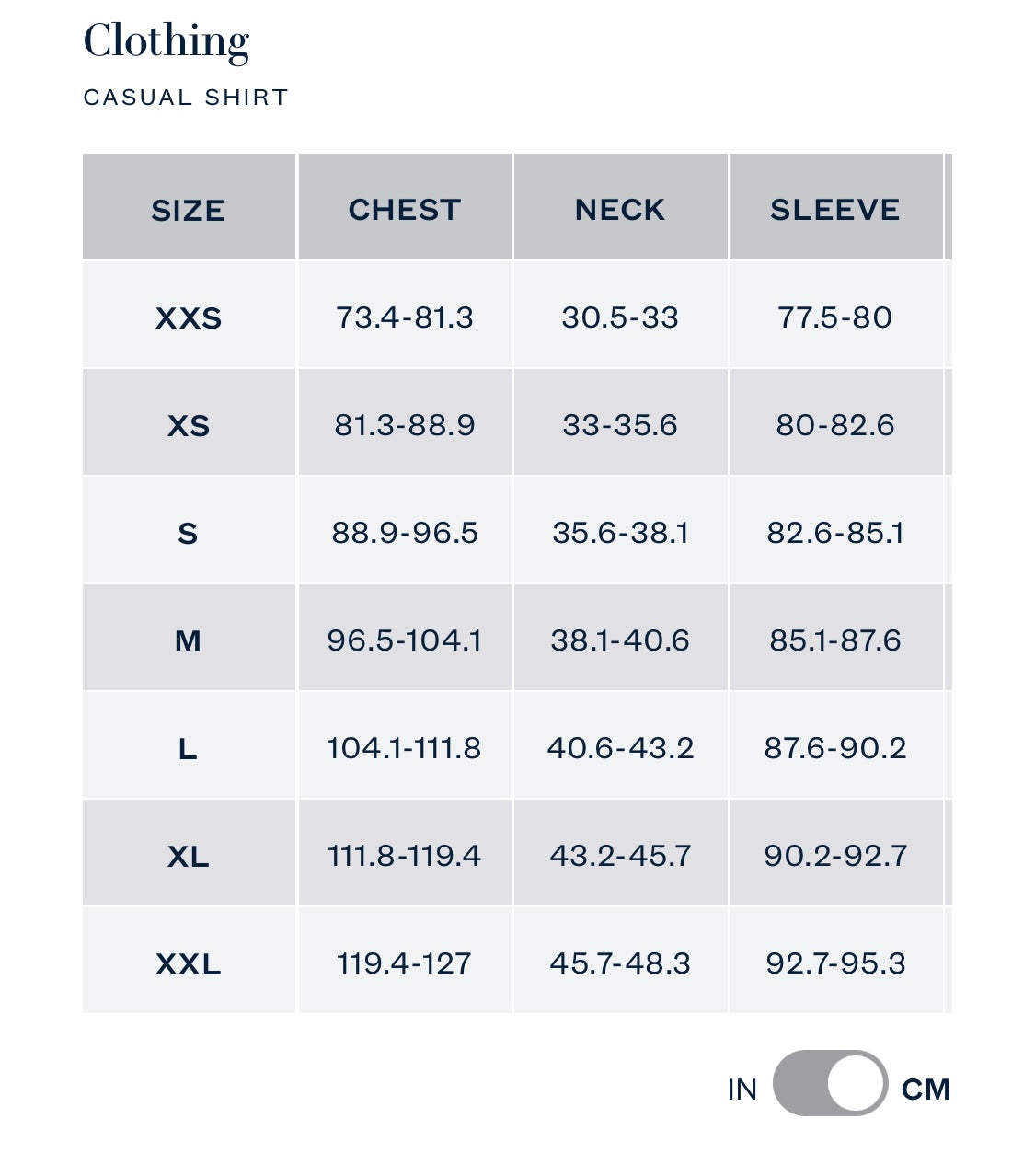Click sleeve value 92.7-95.3 for XXL

click(x=835, y=963)
